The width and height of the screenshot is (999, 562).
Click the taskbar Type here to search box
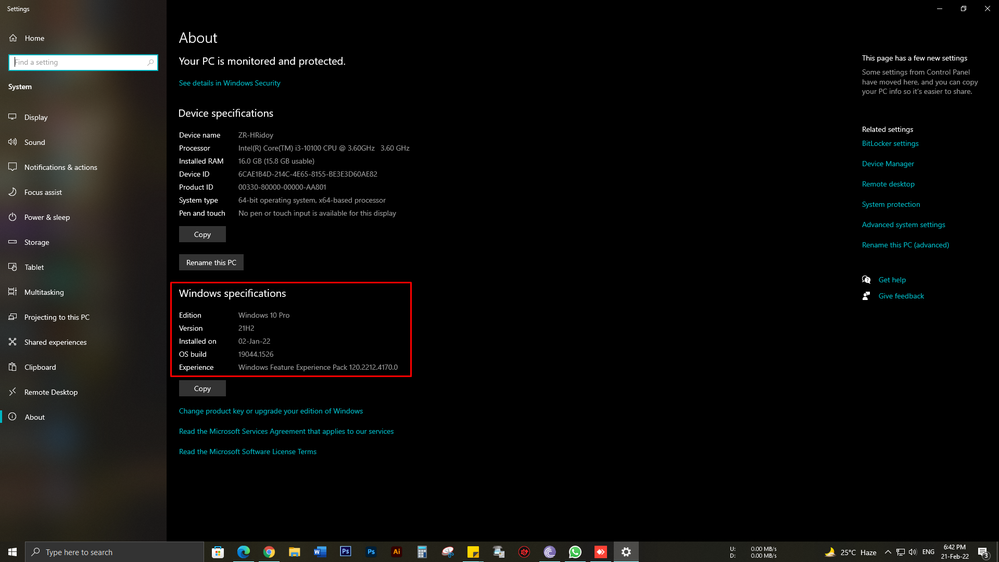tap(115, 552)
